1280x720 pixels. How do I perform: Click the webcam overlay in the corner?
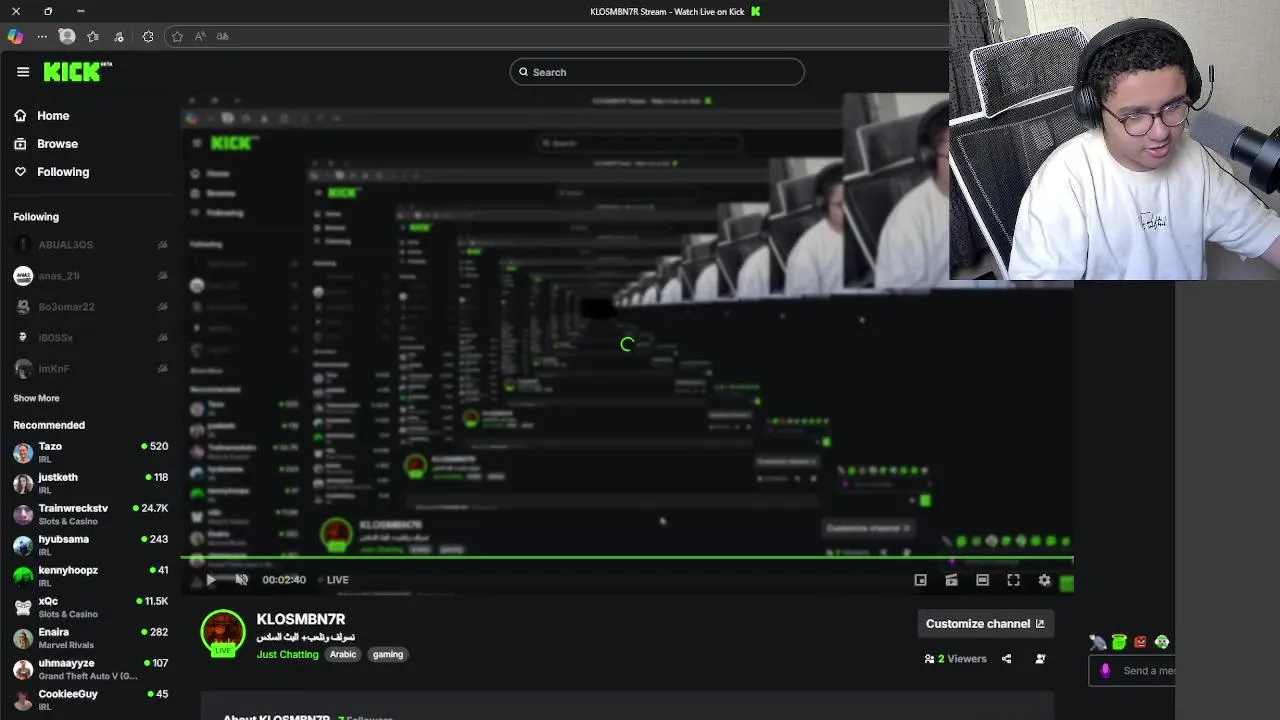pyautogui.click(x=1114, y=140)
